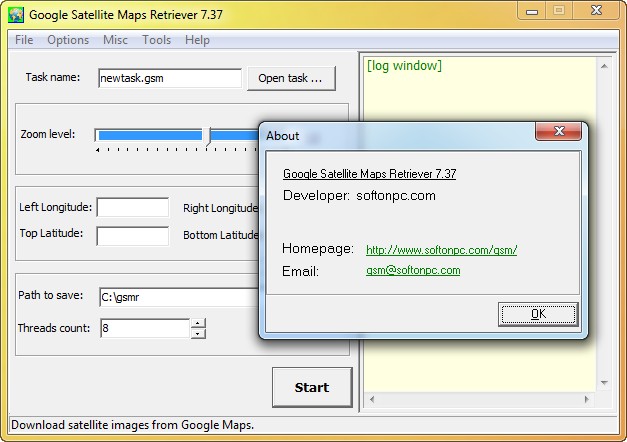Open the File menu

pyautogui.click(x=24, y=40)
